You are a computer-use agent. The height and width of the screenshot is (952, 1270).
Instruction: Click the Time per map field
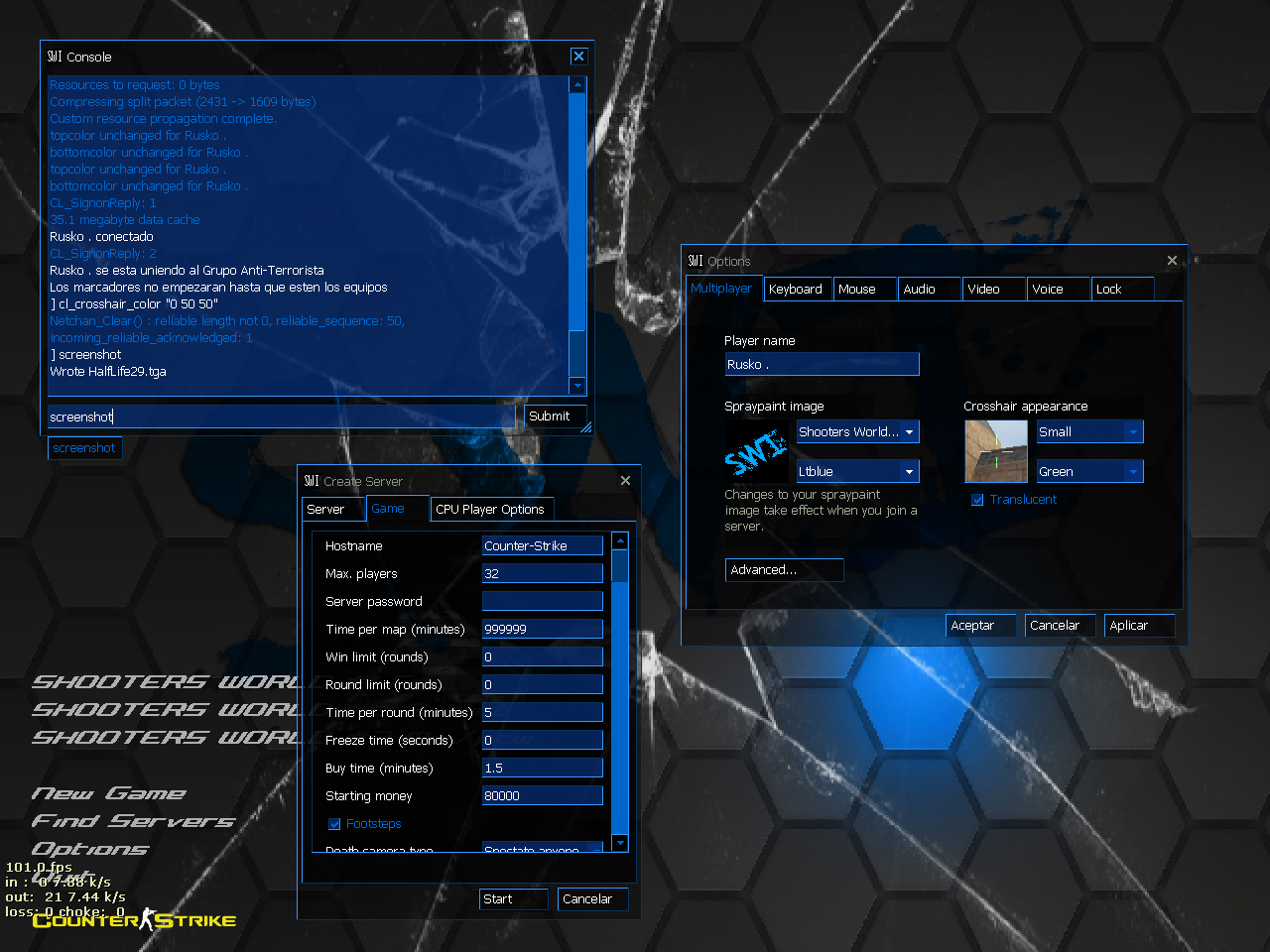tap(543, 629)
